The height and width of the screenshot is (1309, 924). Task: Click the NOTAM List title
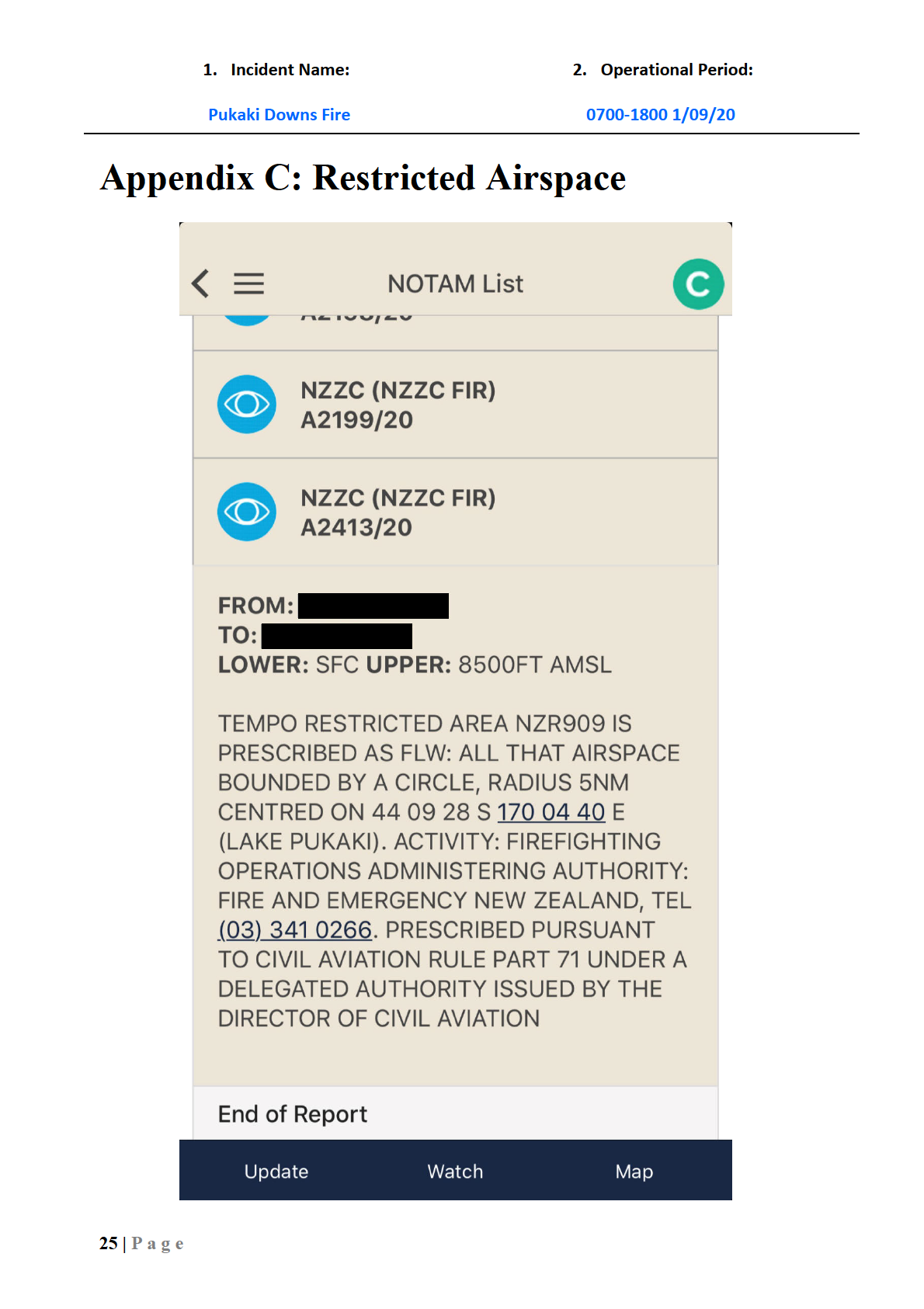click(x=455, y=284)
